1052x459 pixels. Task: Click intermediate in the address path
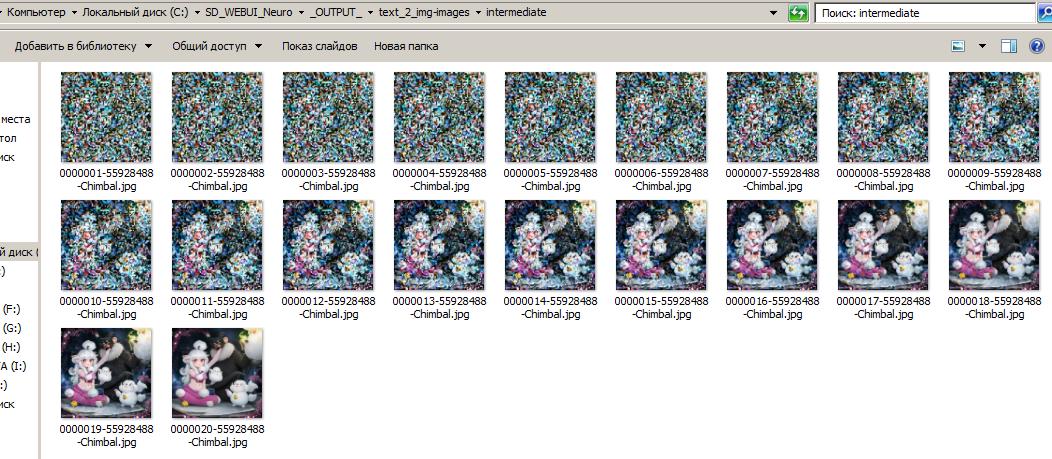coord(516,13)
